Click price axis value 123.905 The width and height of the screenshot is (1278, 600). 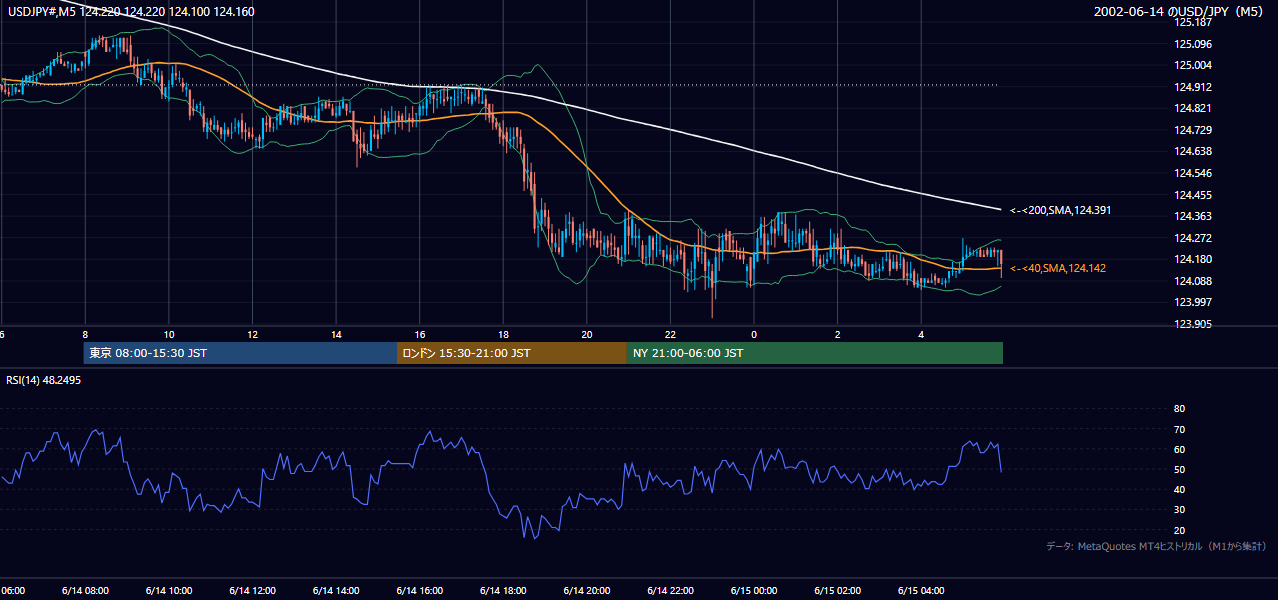[x=1193, y=324]
